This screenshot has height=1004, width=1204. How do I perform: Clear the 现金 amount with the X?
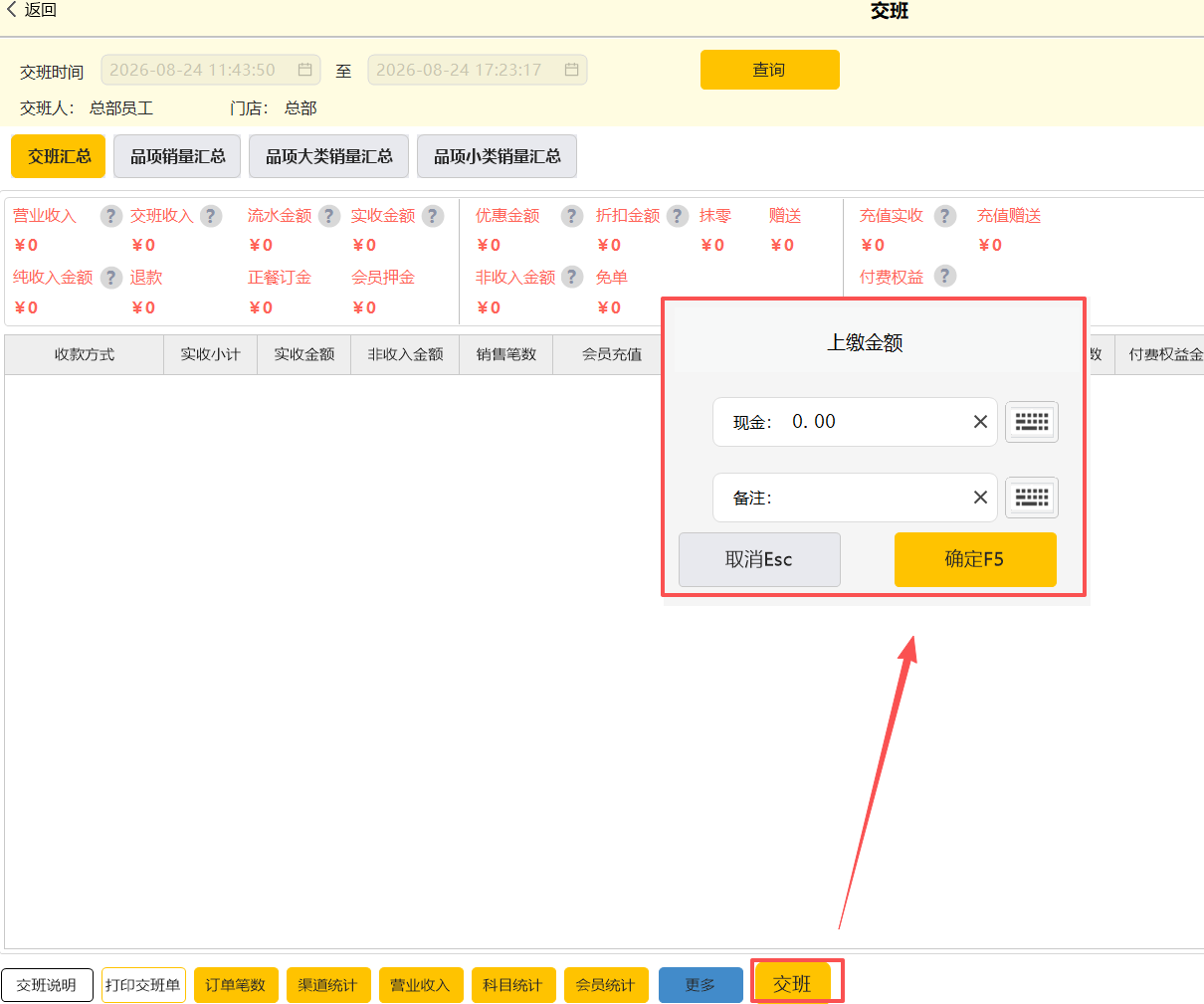pos(980,422)
